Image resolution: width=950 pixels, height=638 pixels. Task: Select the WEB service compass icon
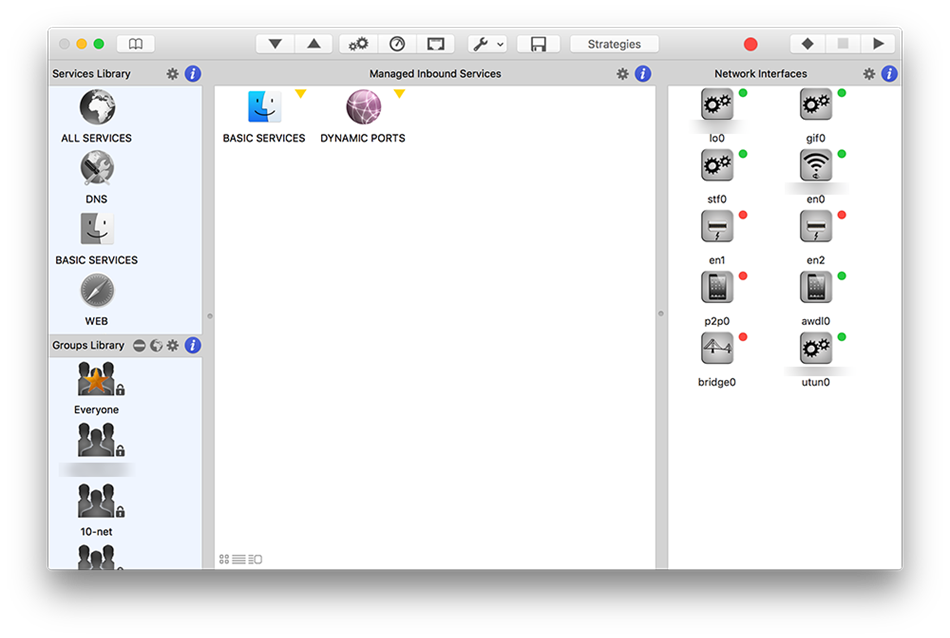(97, 291)
